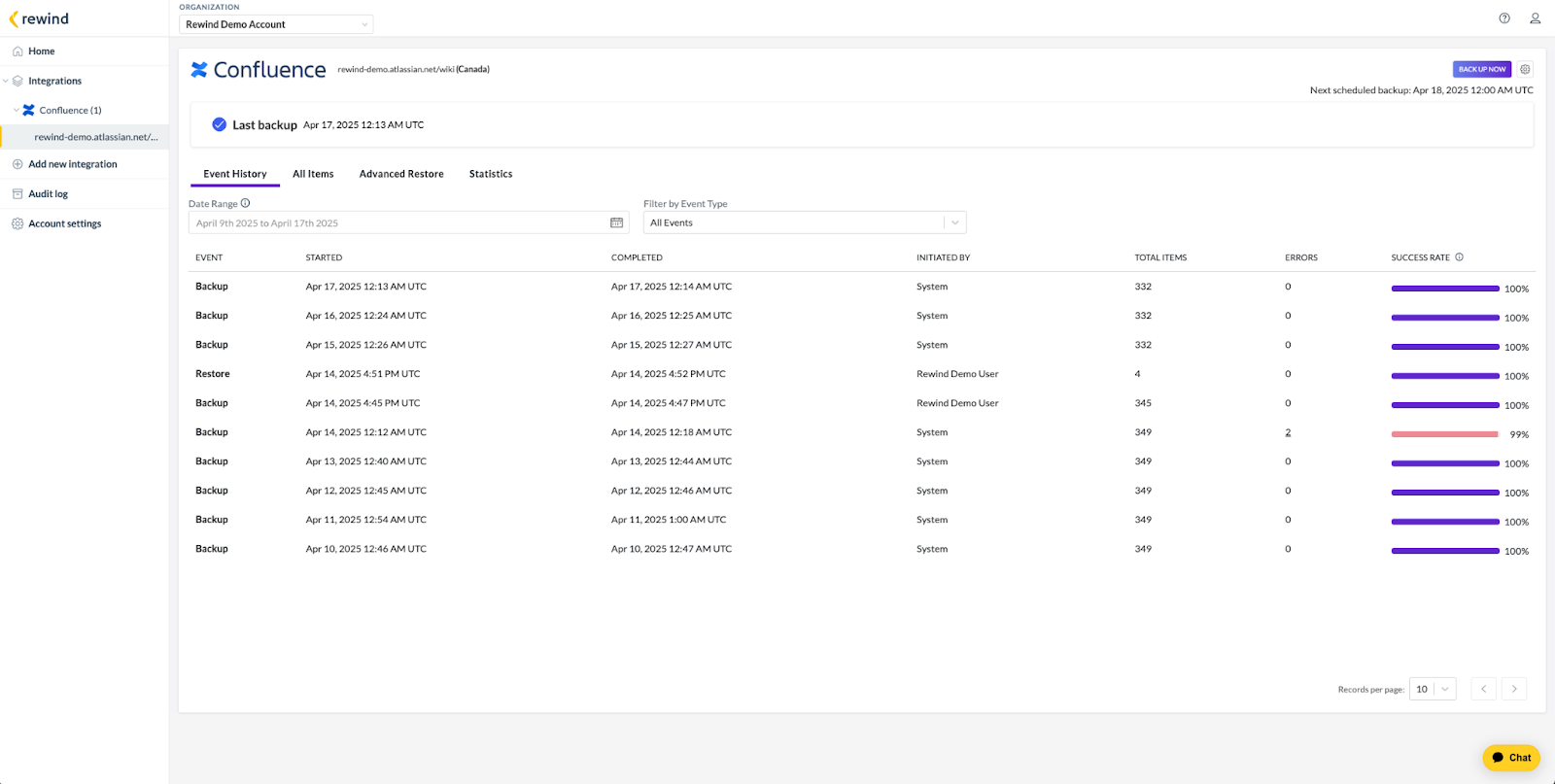
Task: Click 'Apr 10, 2025 12:46 AM UTC' started cell
Action: tap(366, 549)
